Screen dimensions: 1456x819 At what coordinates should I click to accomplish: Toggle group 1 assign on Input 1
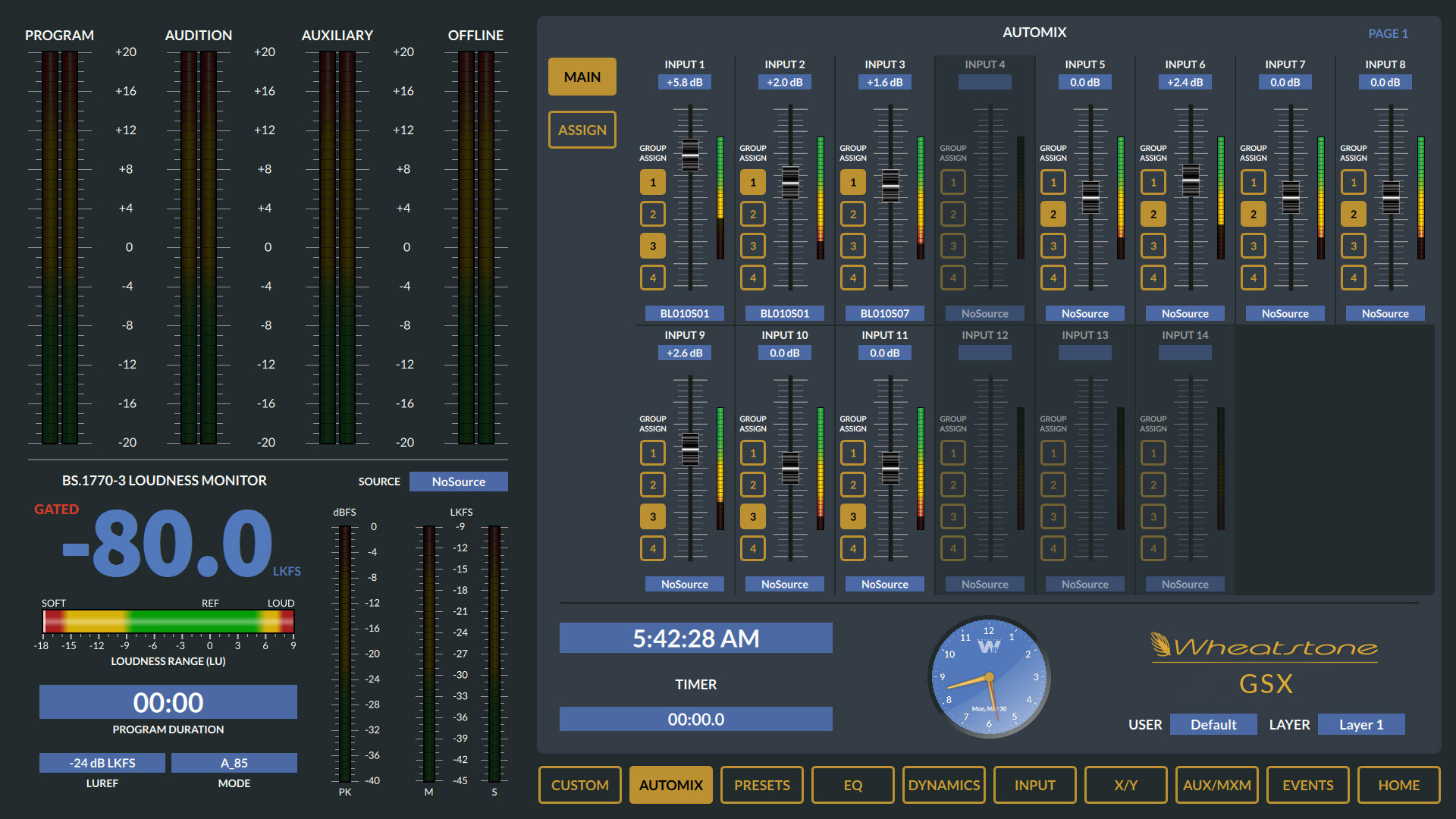point(653,182)
